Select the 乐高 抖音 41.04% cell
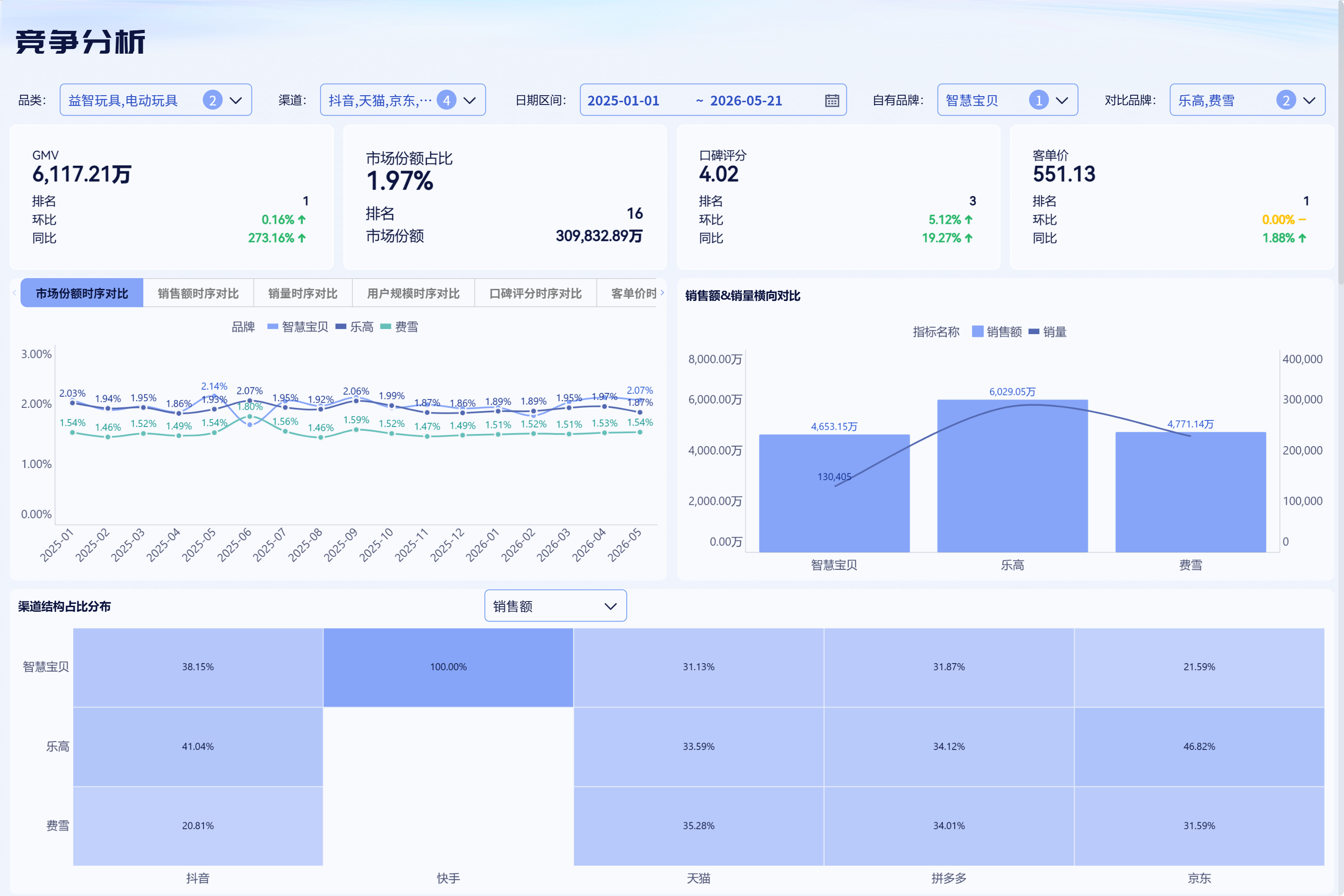The height and width of the screenshot is (896, 1344). click(x=198, y=747)
